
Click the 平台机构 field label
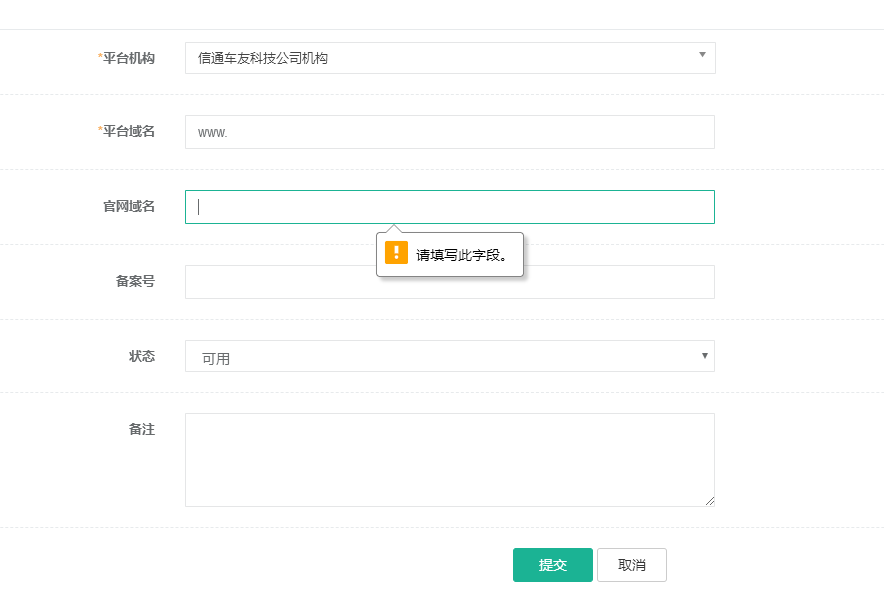pyautogui.click(x=129, y=58)
